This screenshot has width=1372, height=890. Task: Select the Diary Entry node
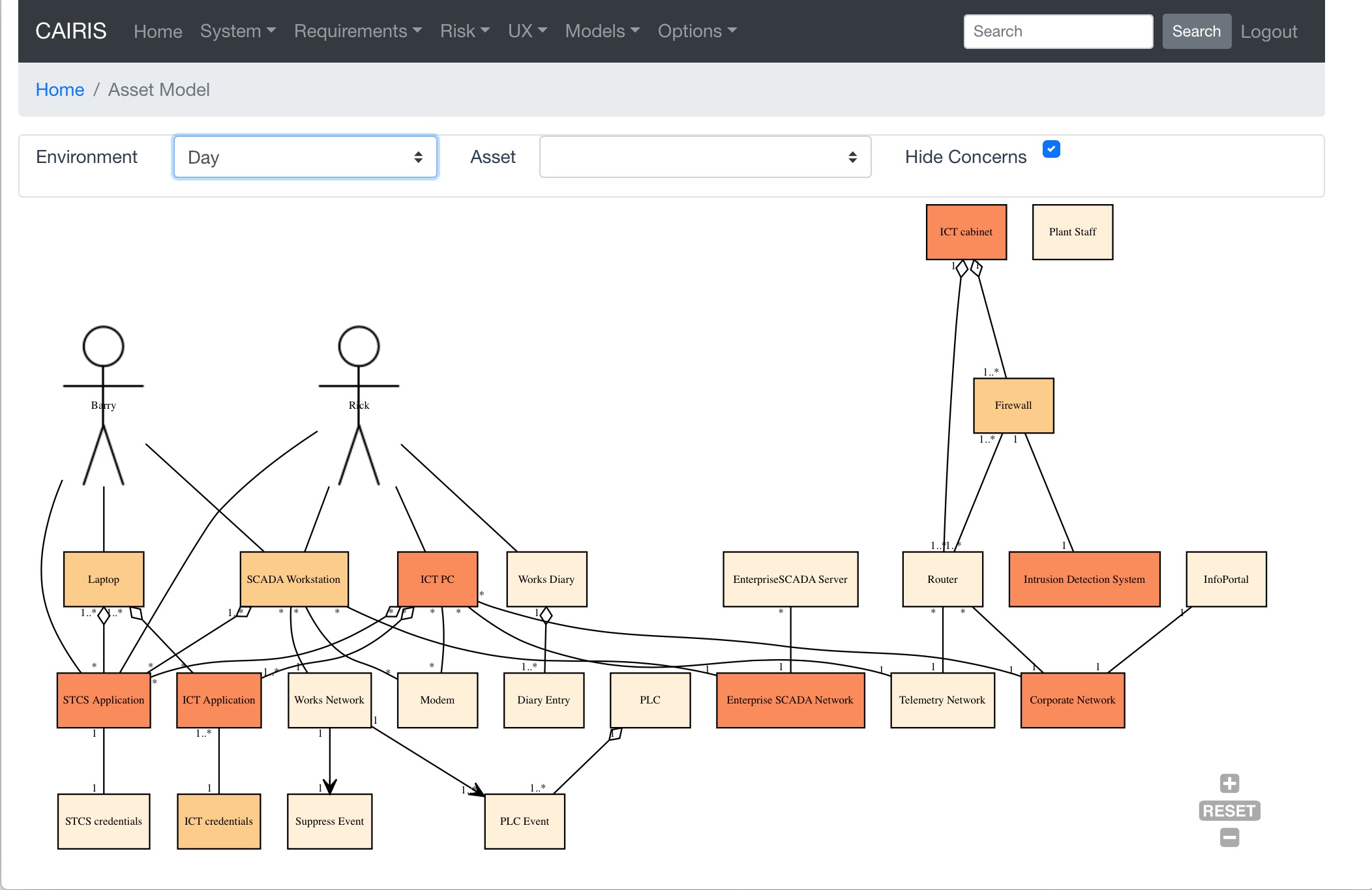544,700
